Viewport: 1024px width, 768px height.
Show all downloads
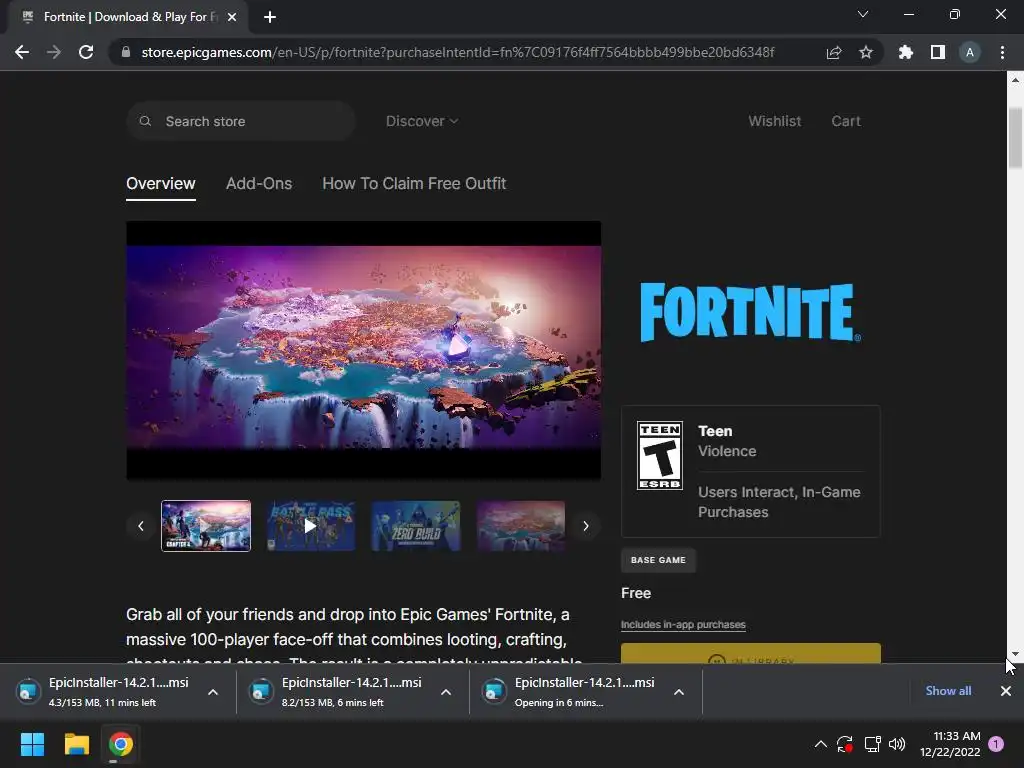pos(948,691)
